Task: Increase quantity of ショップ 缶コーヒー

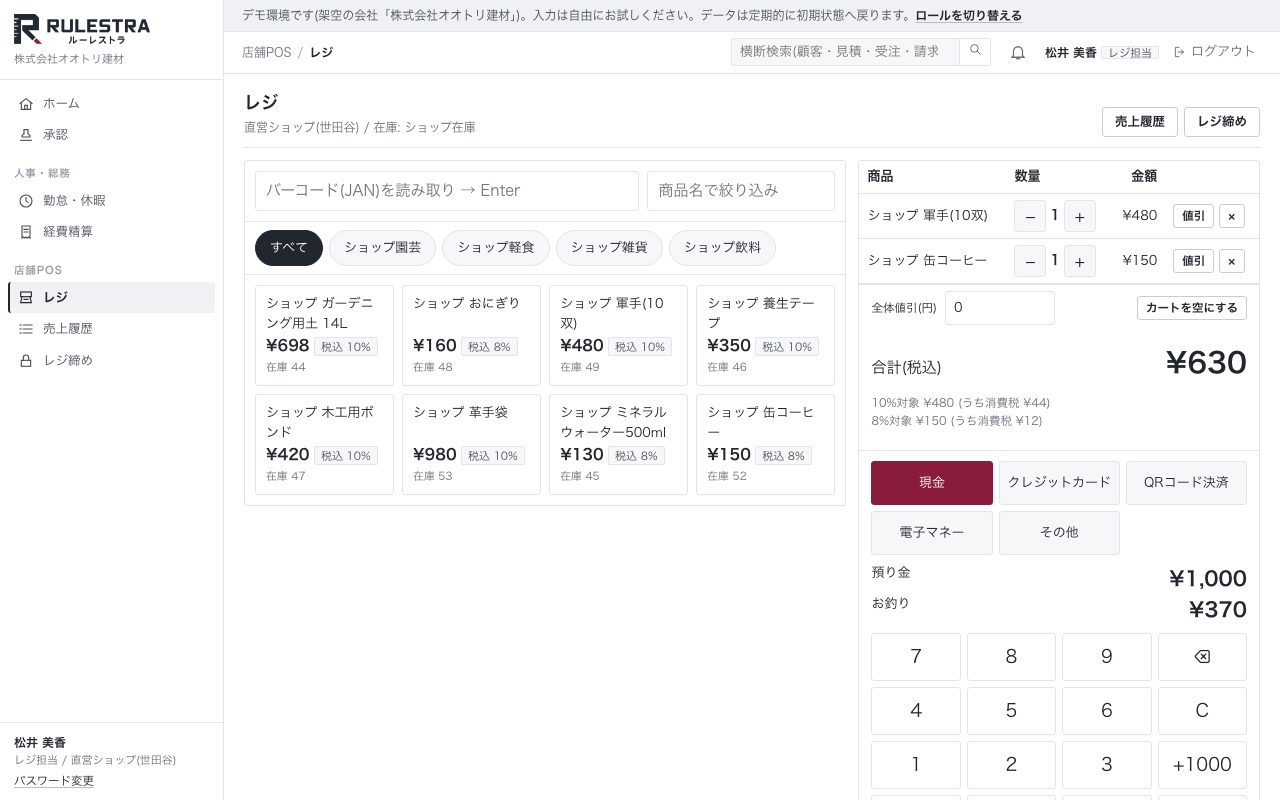Action: 1080,261
